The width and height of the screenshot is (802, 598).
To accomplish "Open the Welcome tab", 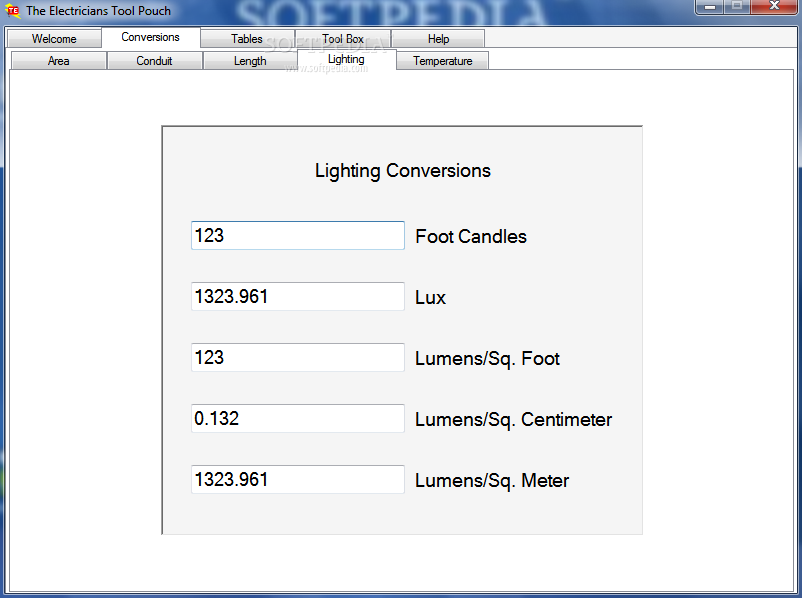I will [54, 39].
